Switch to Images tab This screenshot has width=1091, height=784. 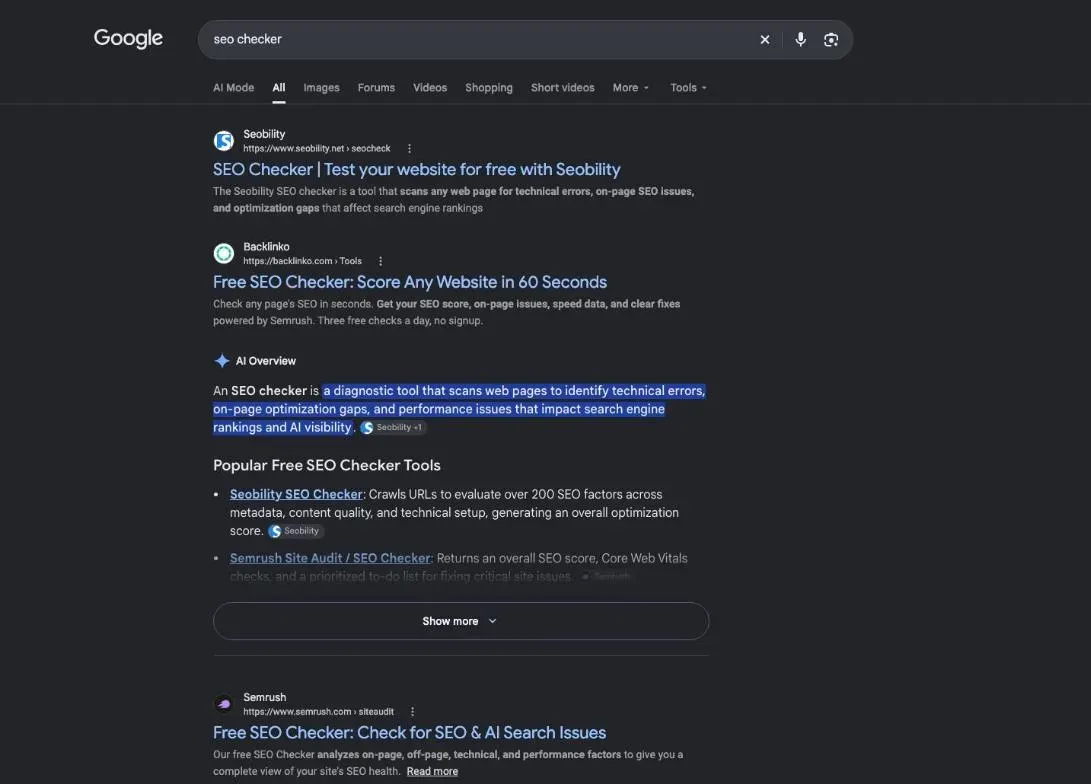[x=321, y=88]
